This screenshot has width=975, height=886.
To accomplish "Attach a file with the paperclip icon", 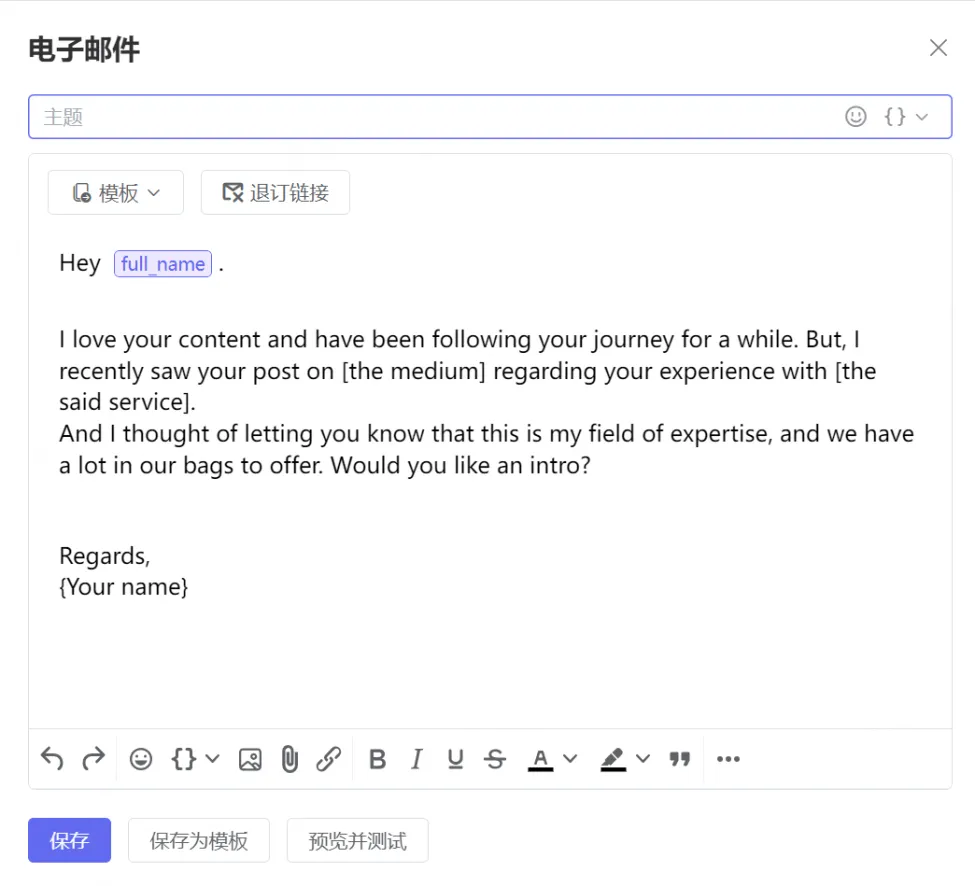I will 289,759.
